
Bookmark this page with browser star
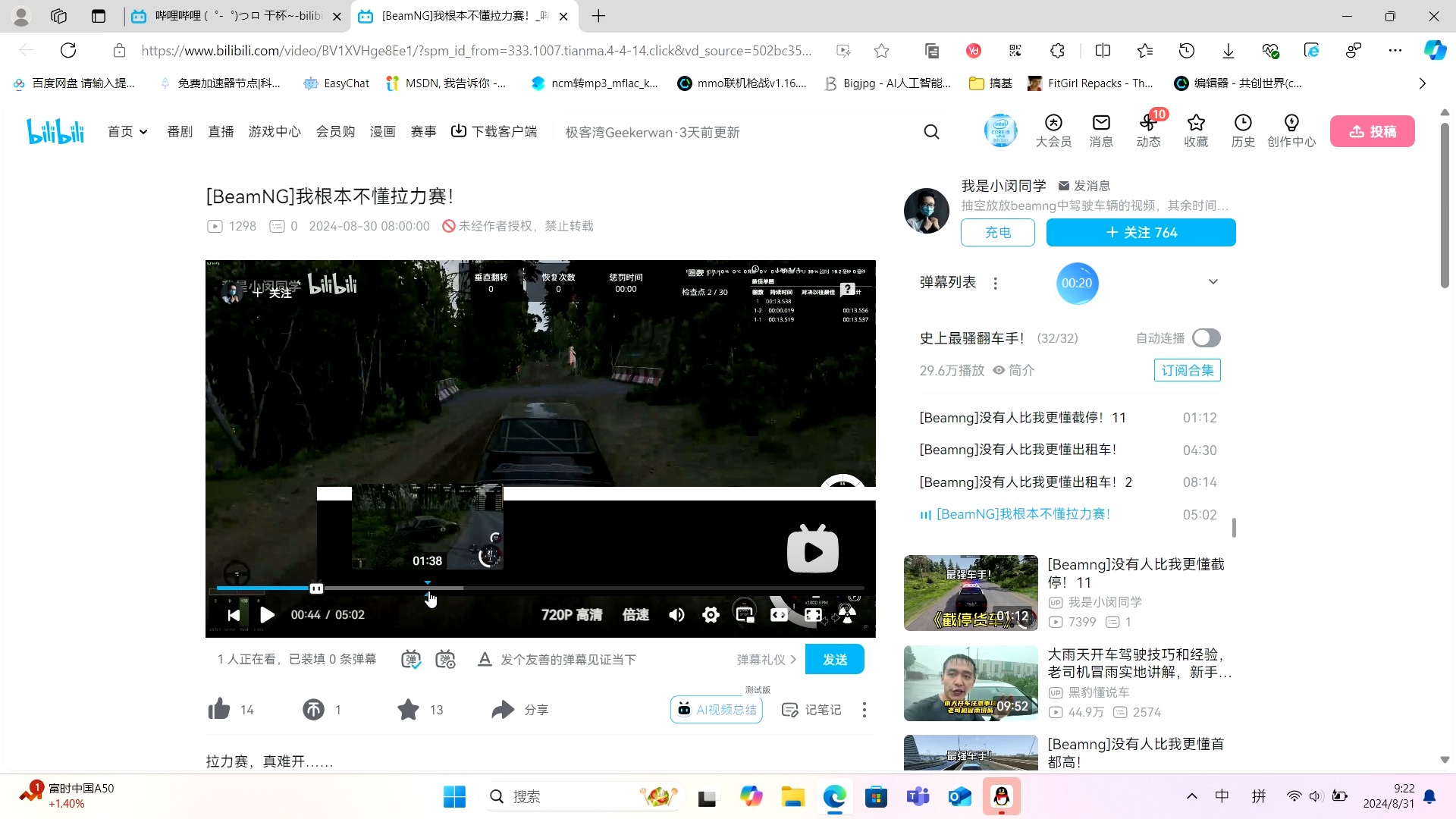tap(881, 51)
